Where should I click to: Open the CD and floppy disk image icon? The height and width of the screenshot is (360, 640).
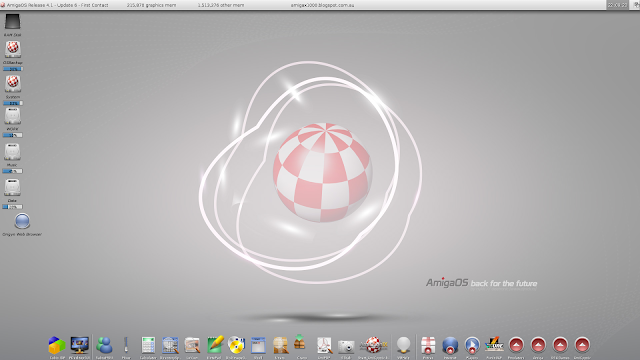click(236, 345)
